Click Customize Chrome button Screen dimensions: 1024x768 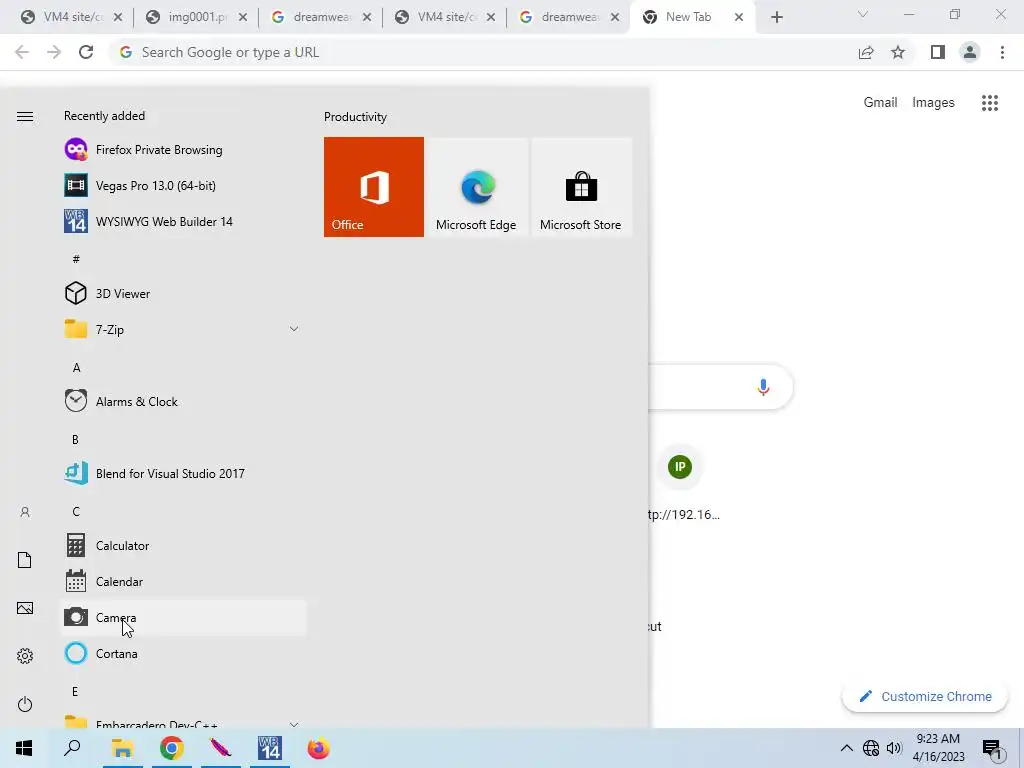[925, 697]
